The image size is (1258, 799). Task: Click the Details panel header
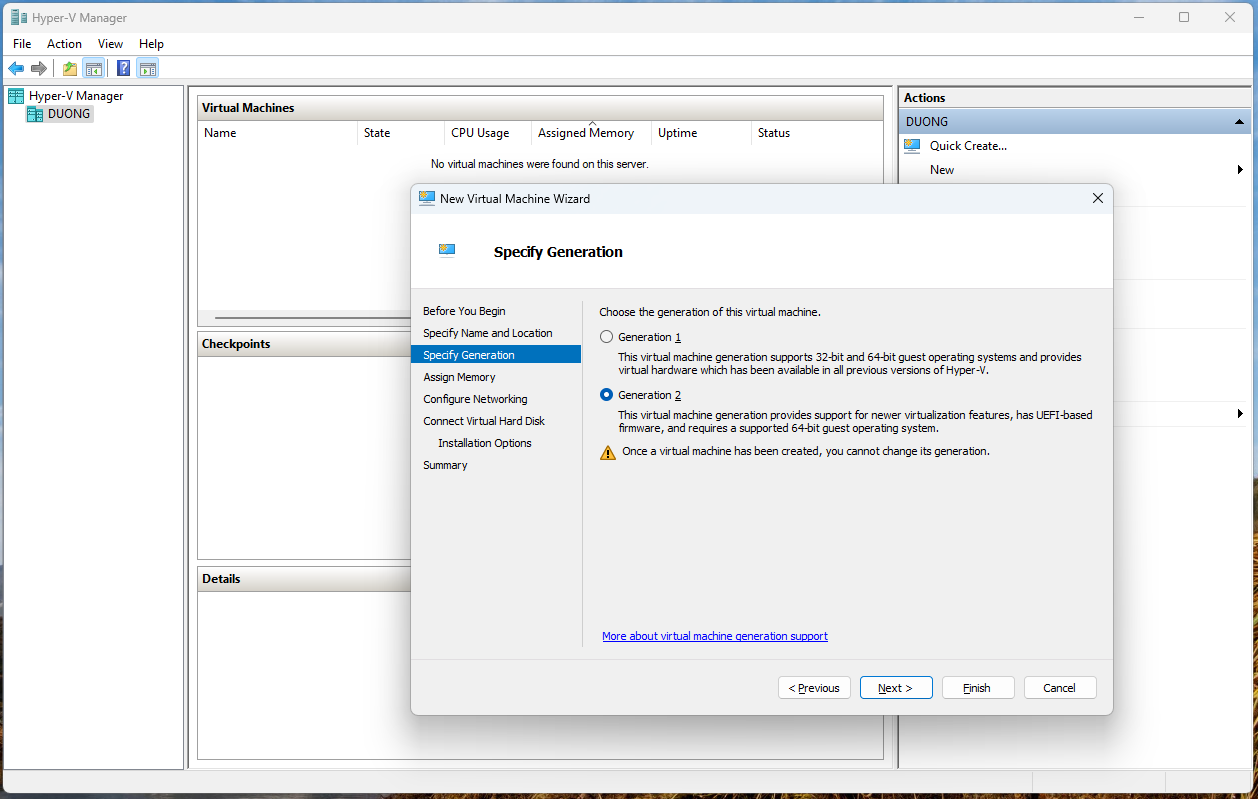[304, 579]
